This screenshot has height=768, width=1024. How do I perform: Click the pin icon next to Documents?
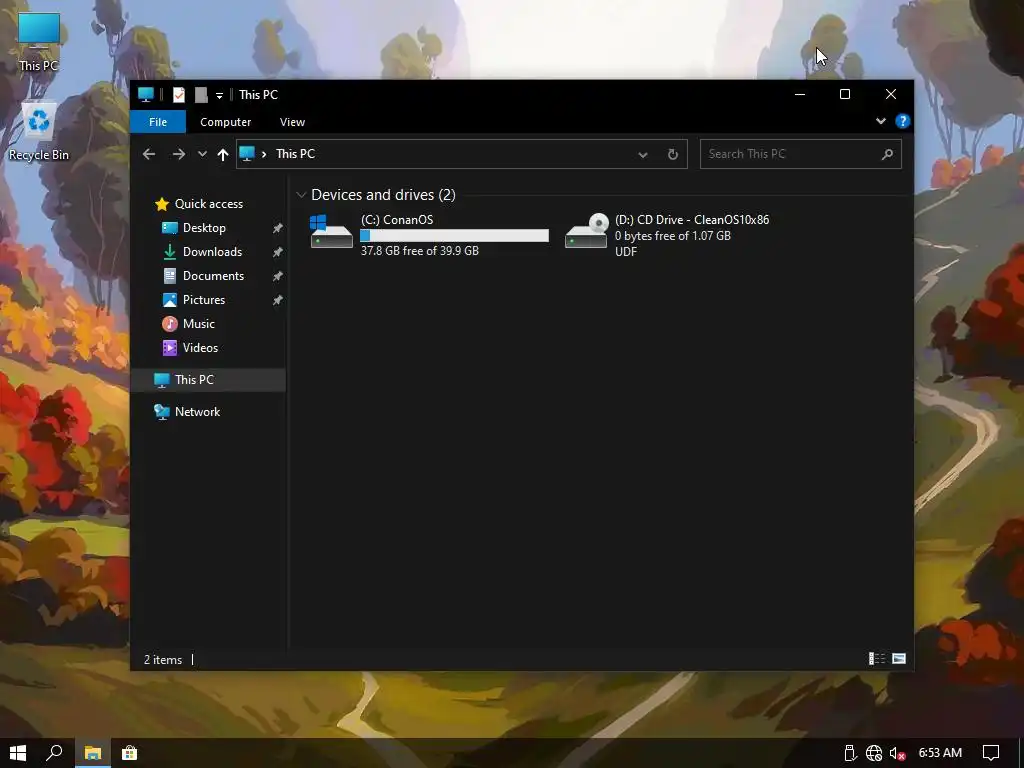(278, 276)
